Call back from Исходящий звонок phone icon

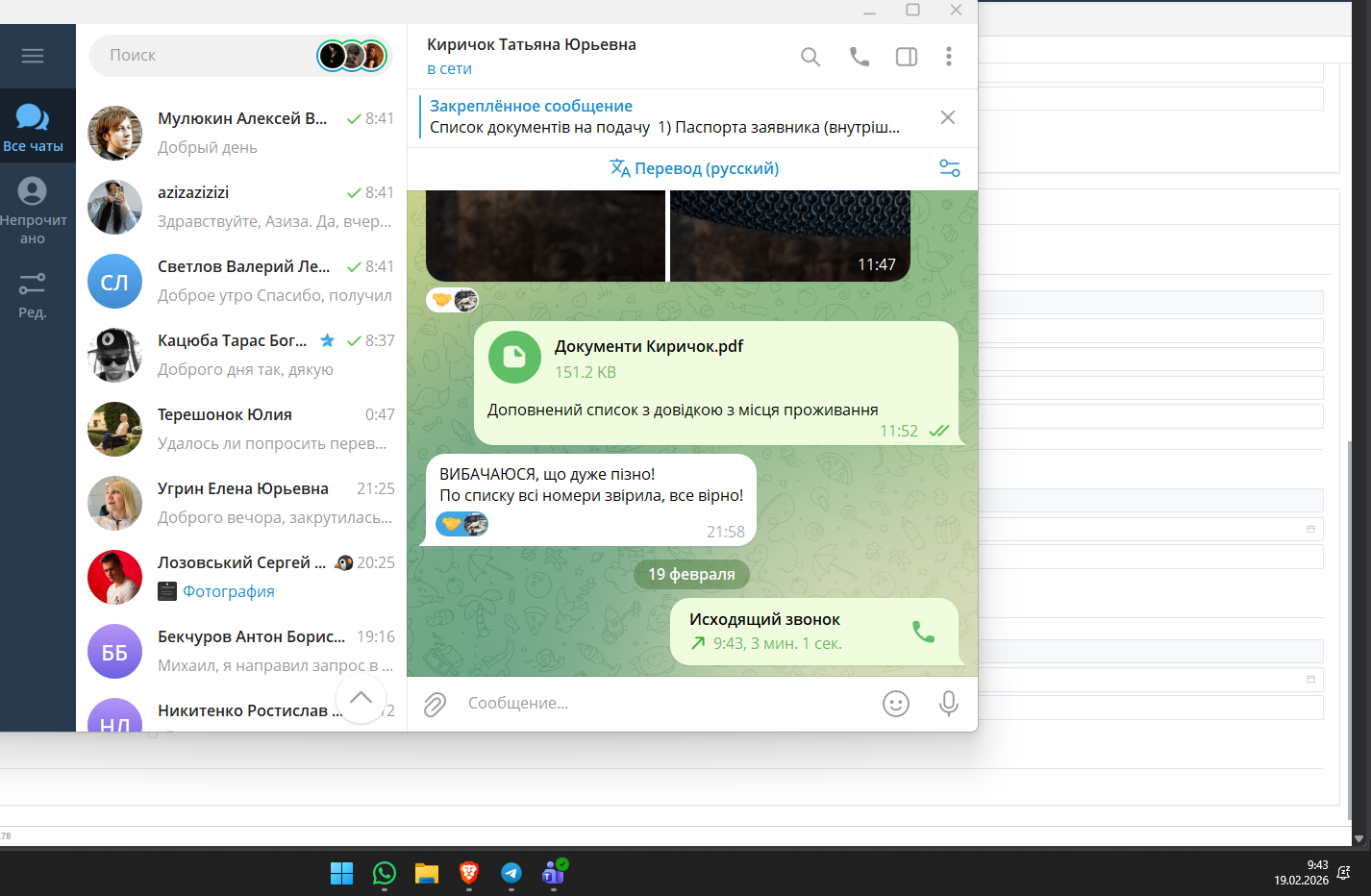click(x=923, y=632)
